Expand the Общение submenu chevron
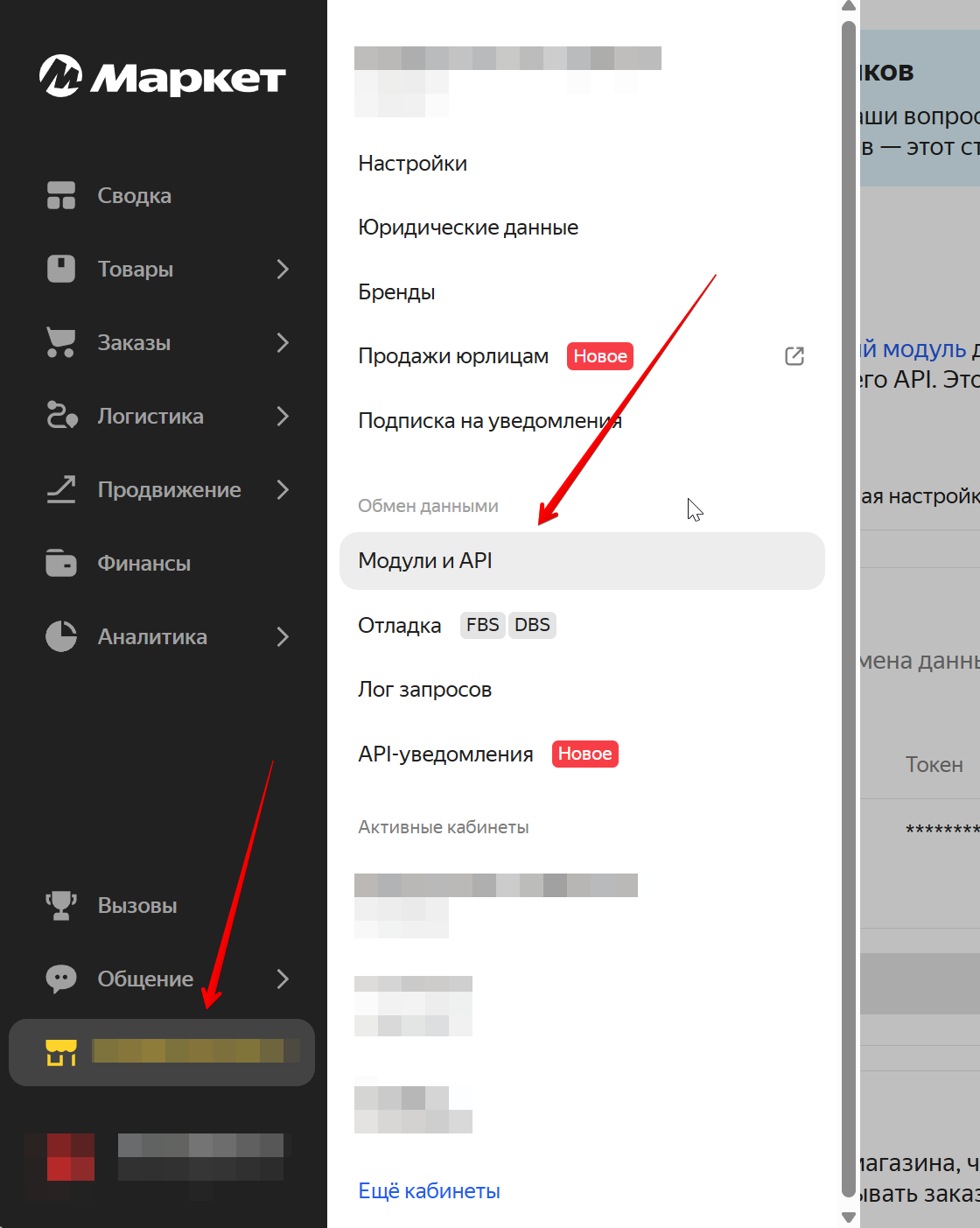The image size is (980, 1228). click(x=283, y=979)
